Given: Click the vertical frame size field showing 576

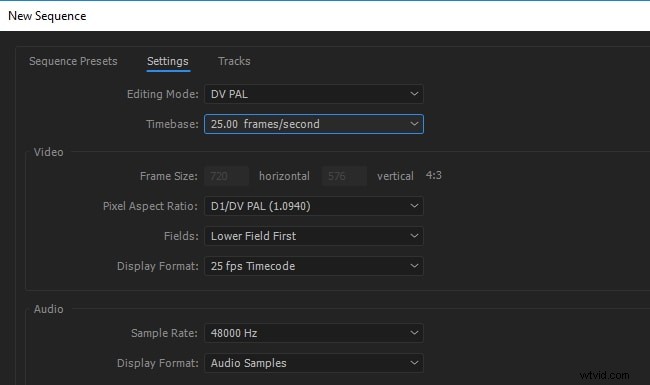Looking at the screenshot, I should point(344,176).
